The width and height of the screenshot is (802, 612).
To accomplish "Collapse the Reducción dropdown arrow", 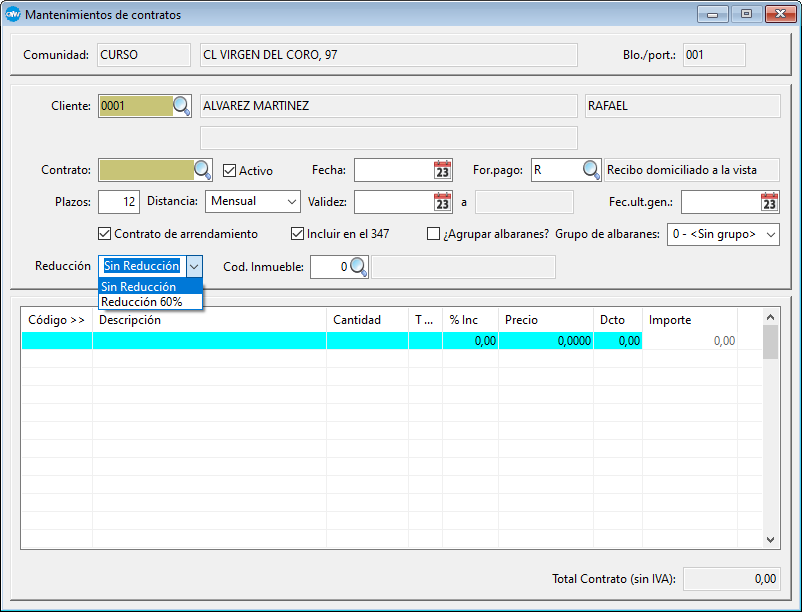I will [x=194, y=267].
